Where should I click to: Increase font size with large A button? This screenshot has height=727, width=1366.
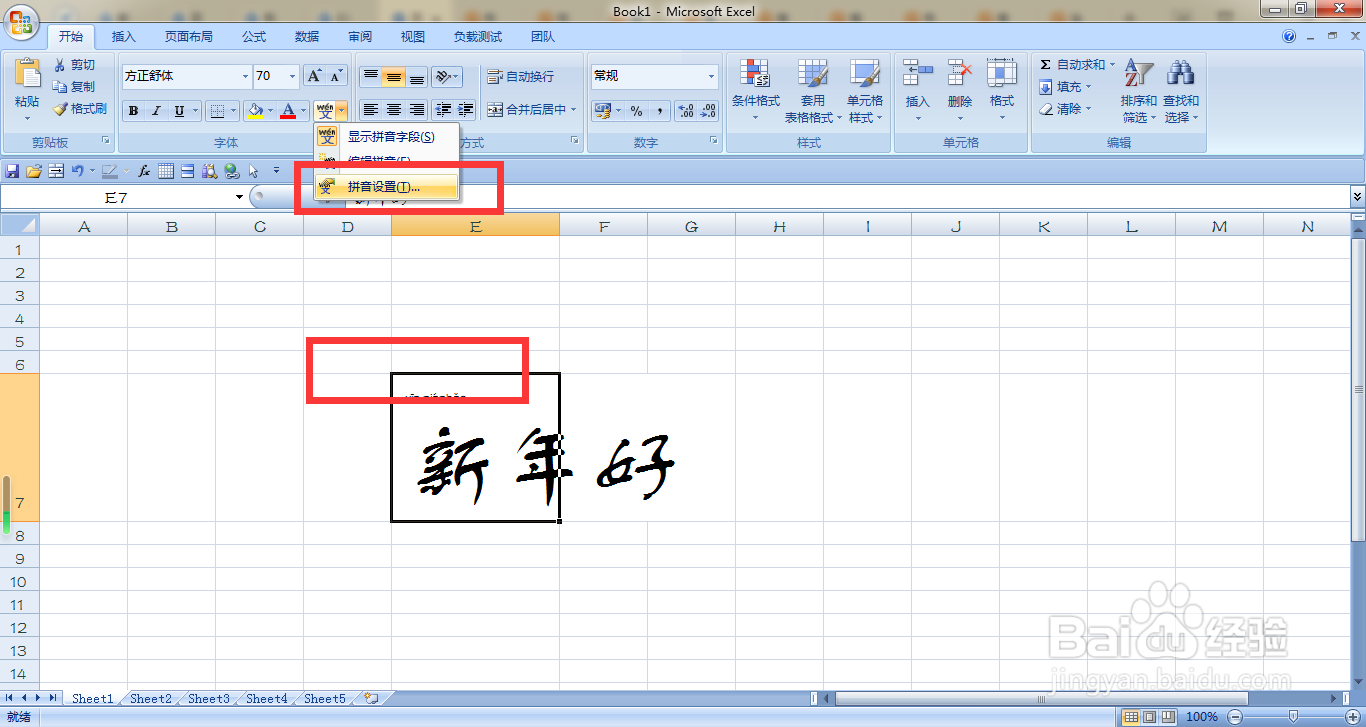(x=314, y=76)
